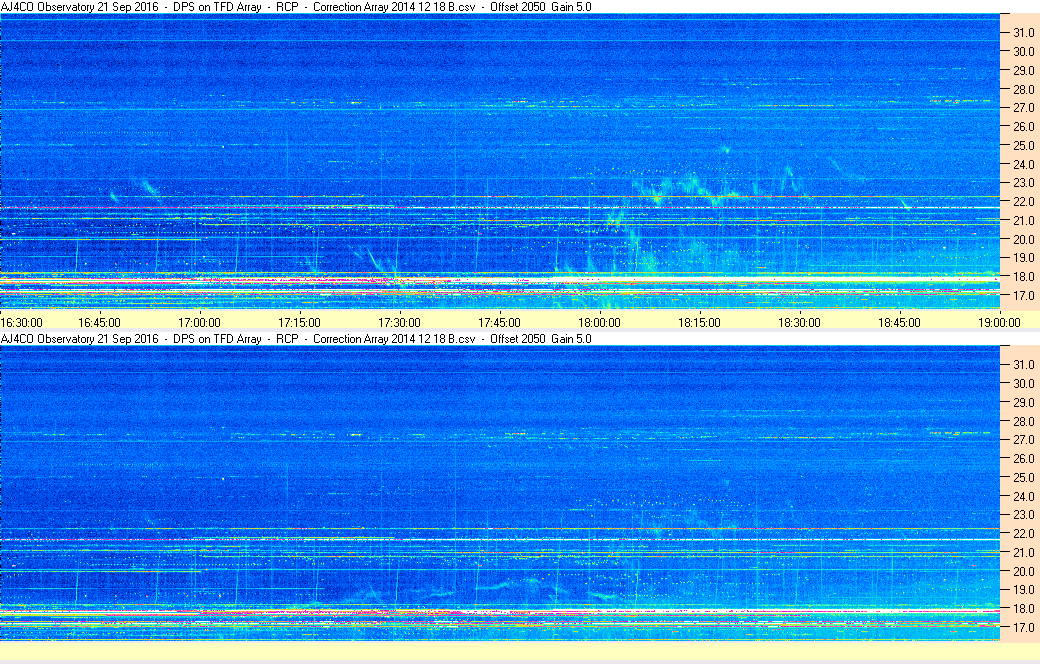Click the 18:00:00 time axis label
1040x664 pixels.
(x=599, y=322)
